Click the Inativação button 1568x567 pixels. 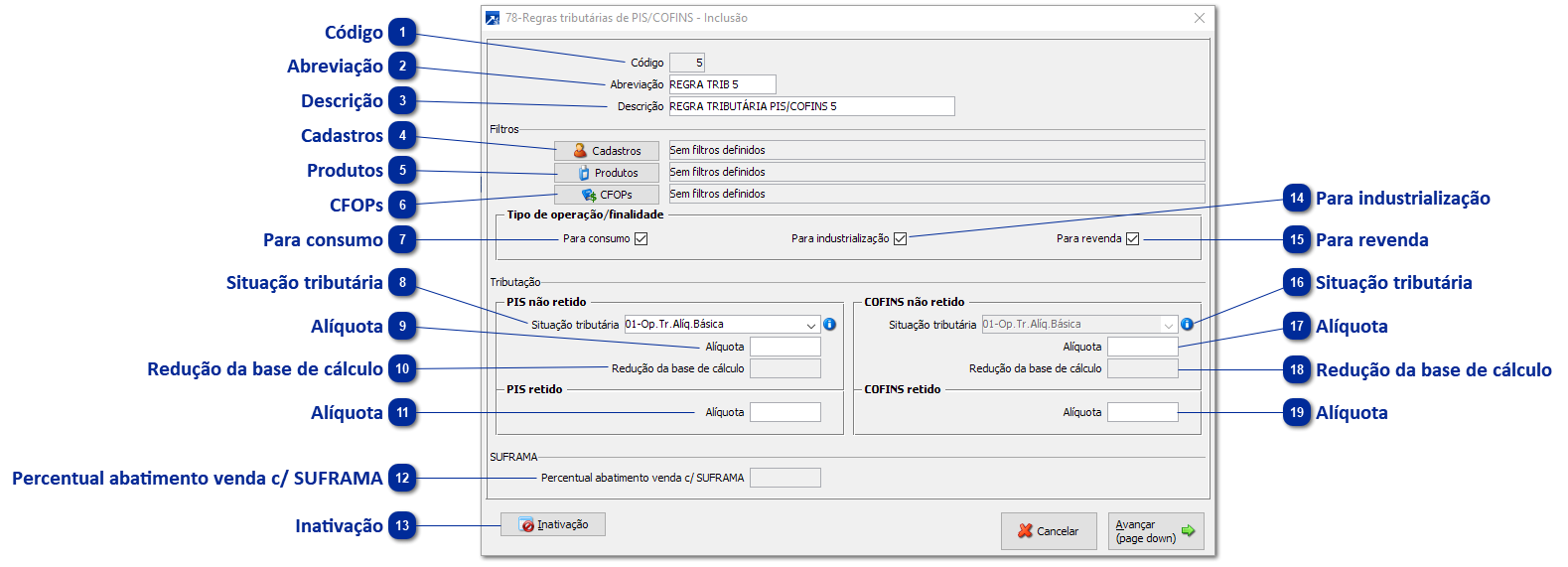(553, 524)
